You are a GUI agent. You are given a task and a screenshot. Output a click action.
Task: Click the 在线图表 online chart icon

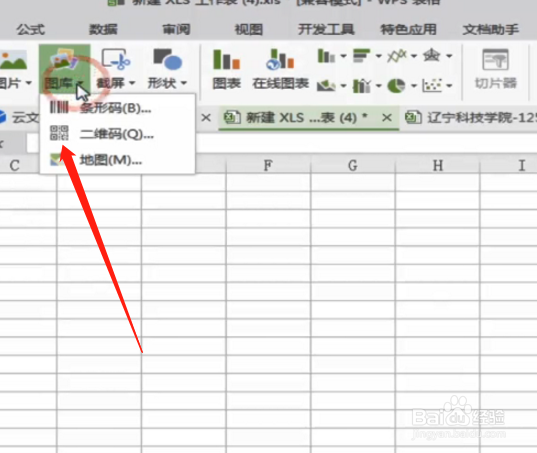pos(280,59)
